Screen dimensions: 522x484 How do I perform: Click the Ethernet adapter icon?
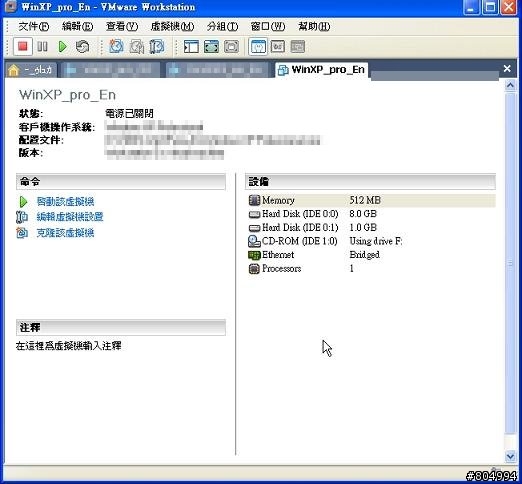pyautogui.click(x=254, y=255)
